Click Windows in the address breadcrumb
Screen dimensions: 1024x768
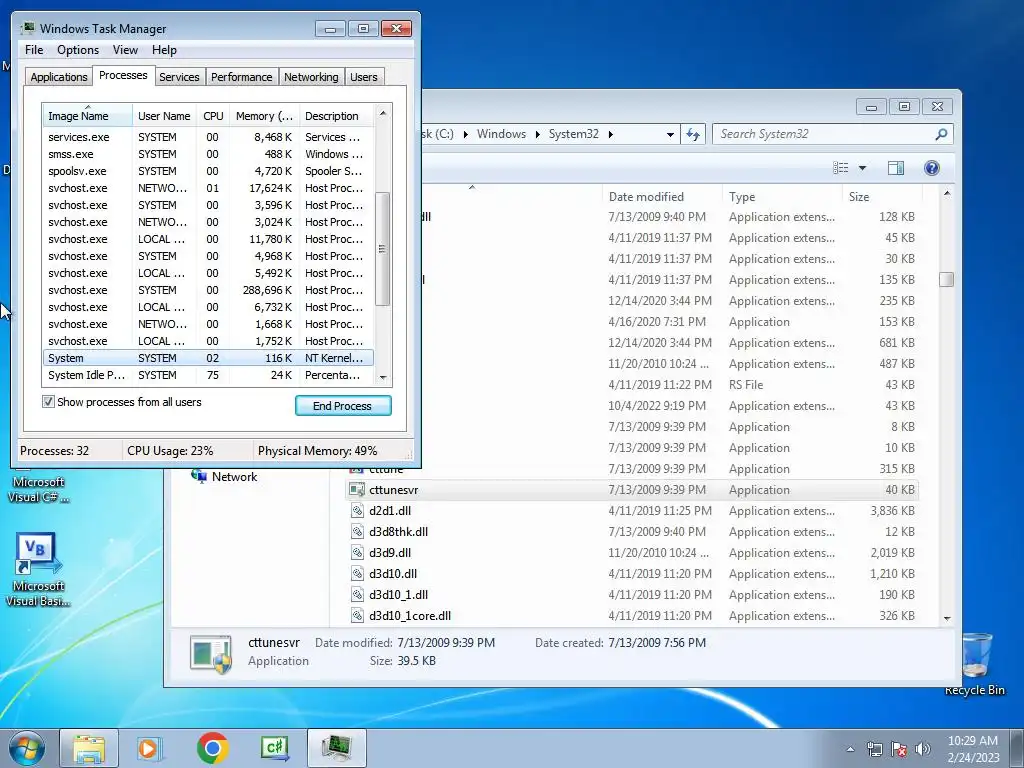click(x=501, y=134)
